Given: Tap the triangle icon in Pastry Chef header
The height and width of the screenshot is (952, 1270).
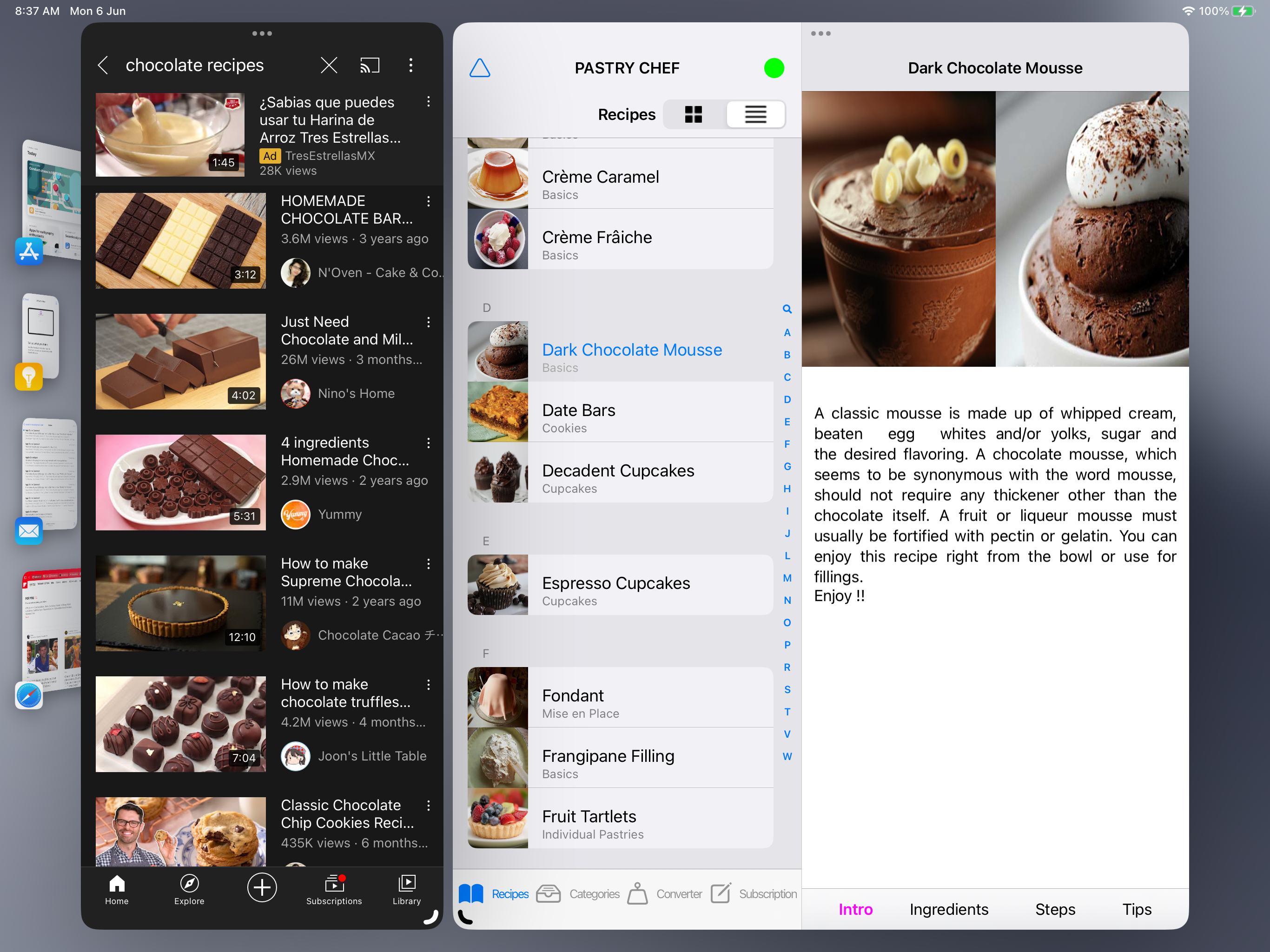Looking at the screenshot, I should click(480, 68).
